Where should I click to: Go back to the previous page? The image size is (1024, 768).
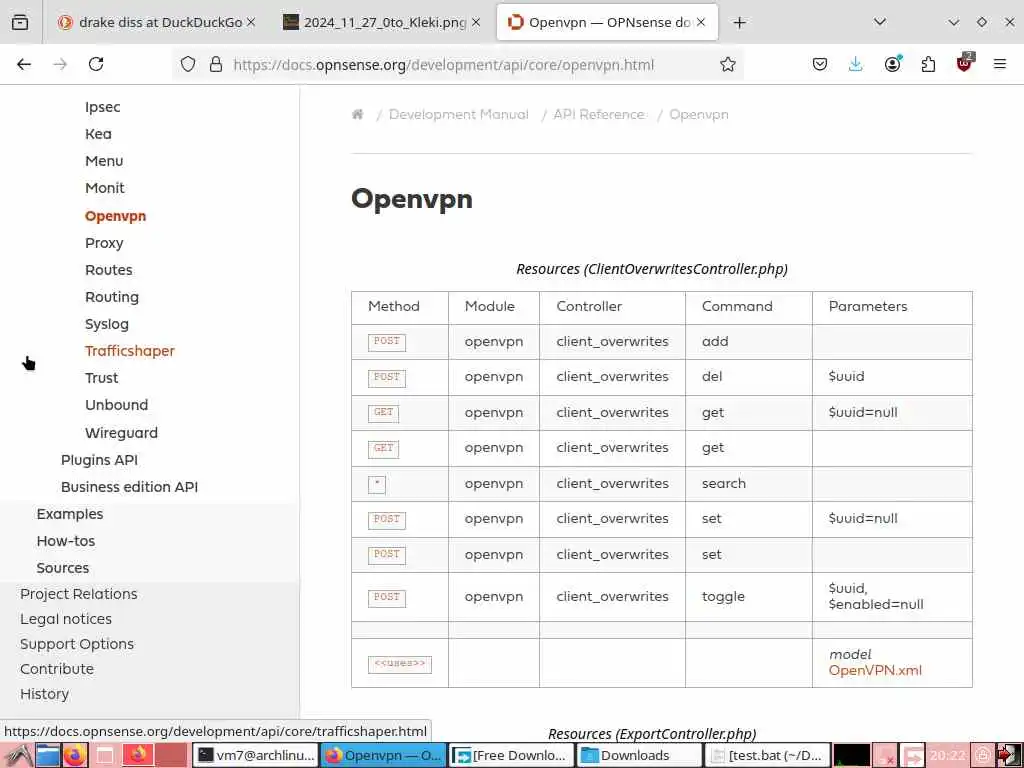pos(24,64)
